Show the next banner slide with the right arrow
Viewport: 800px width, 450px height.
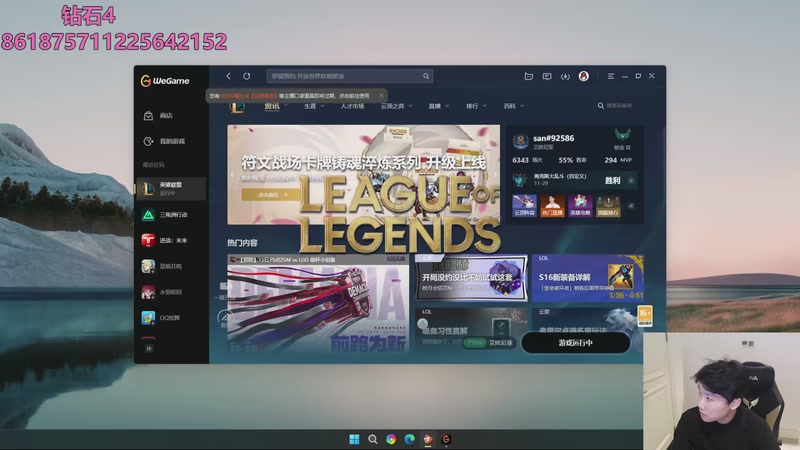(494, 174)
